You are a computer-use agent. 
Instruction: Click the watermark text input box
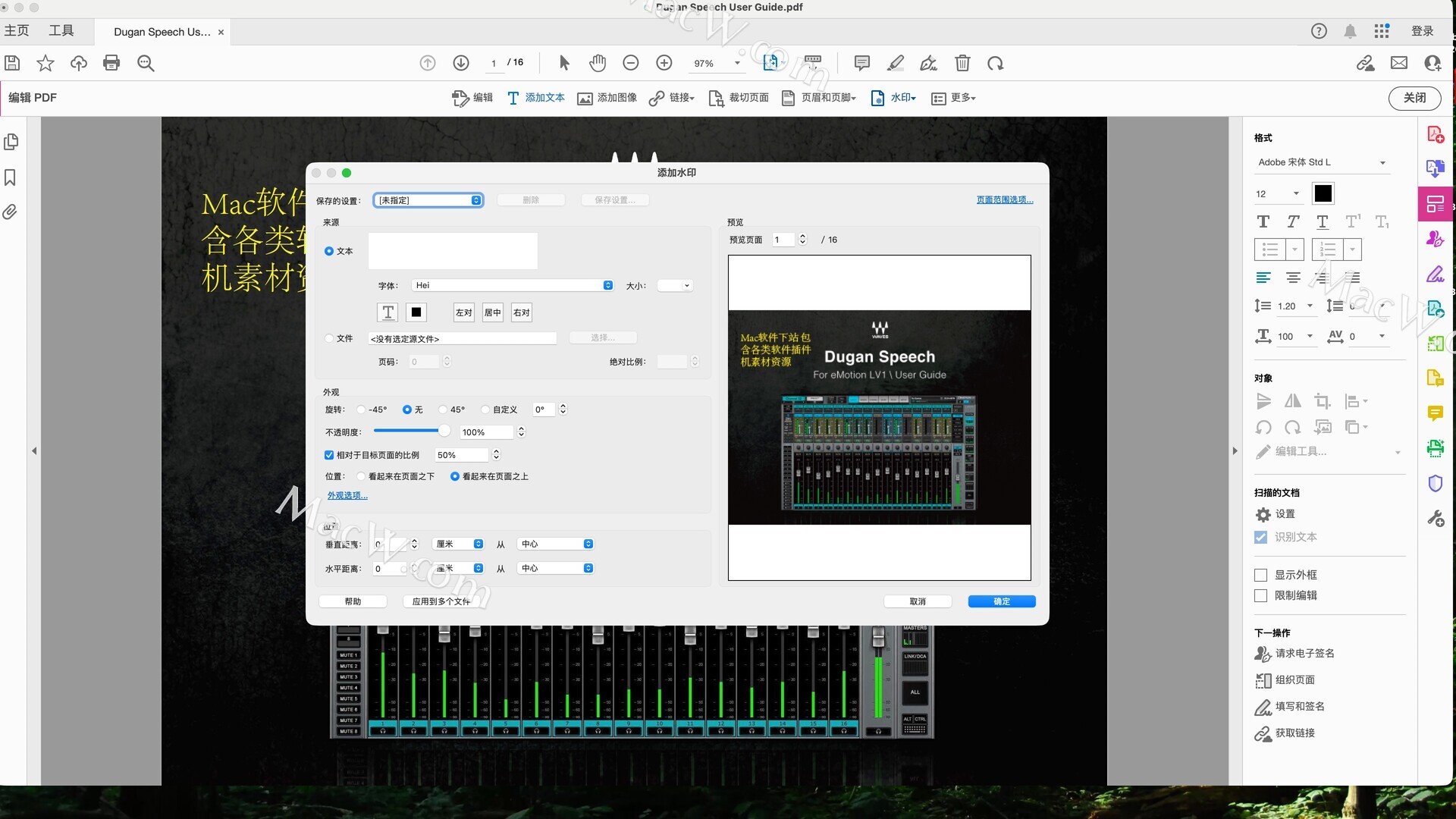point(453,251)
